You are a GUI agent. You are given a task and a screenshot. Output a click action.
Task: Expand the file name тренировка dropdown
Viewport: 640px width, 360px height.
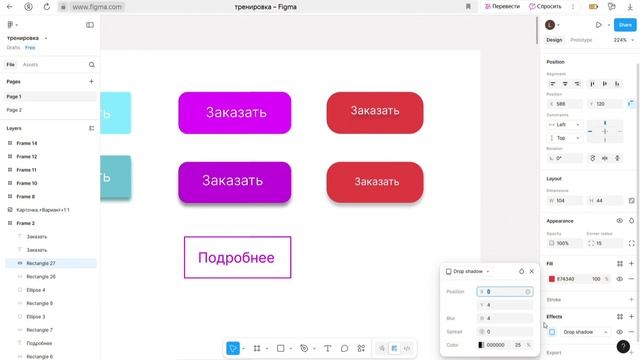46,38
